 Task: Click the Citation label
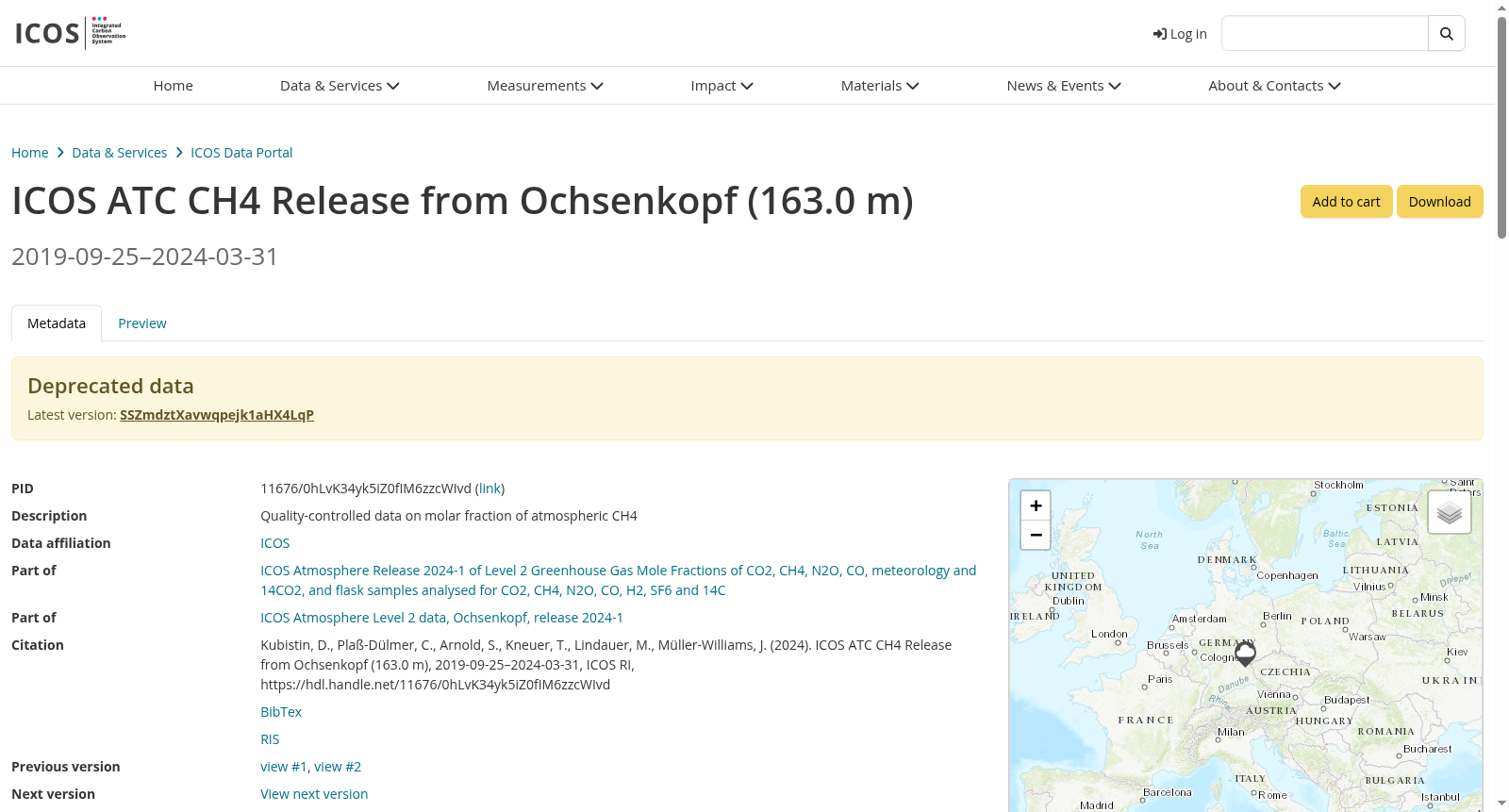click(38, 645)
